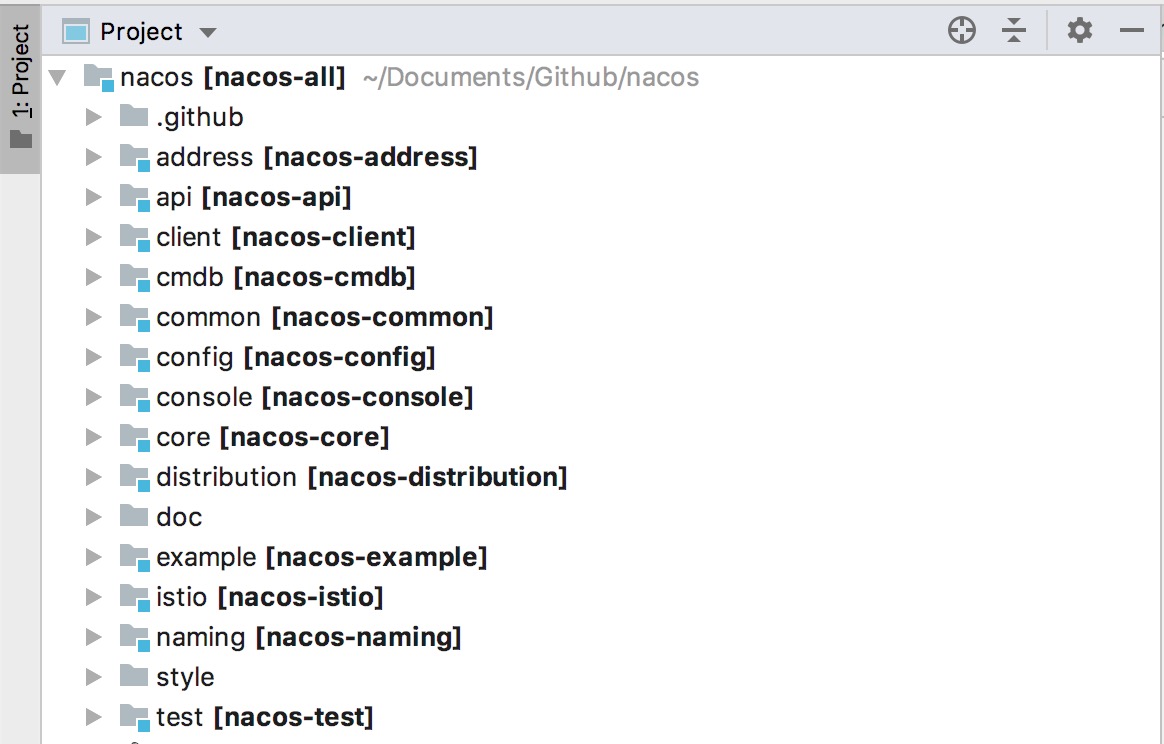Image resolution: width=1164 pixels, height=744 pixels.
Task: Select the example [nacos-example] module
Action: 321,557
